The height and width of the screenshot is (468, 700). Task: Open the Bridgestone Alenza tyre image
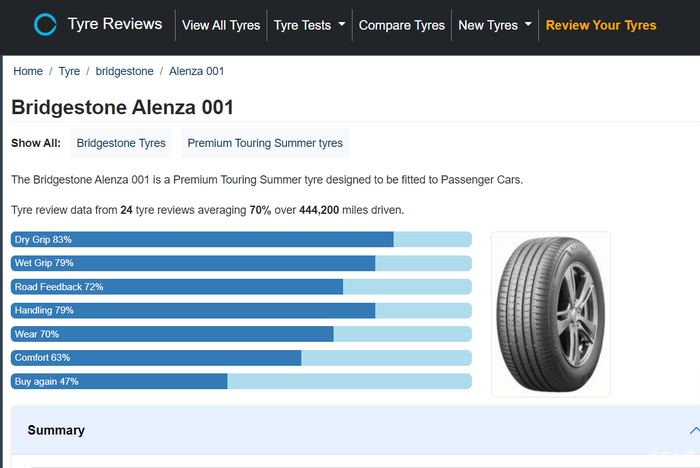coord(550,314)
